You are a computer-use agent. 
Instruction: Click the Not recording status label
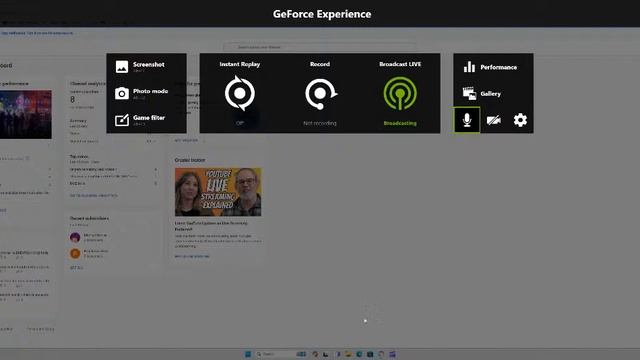pos(320,123)
